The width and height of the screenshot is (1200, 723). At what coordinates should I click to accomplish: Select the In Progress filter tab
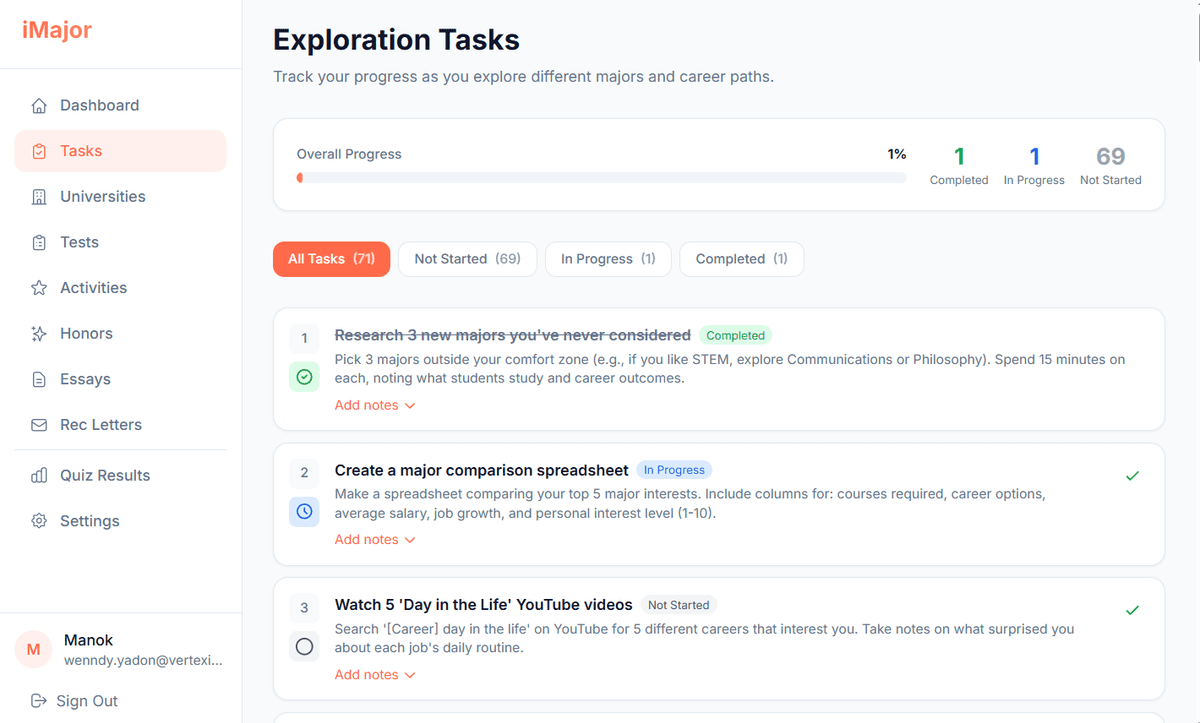[x=607, y=259]
